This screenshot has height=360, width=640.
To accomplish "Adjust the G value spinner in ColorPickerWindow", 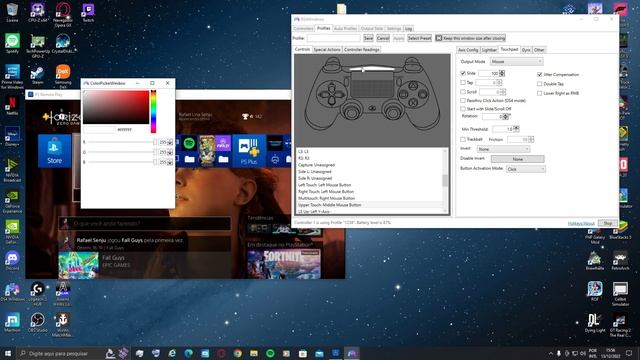I will (170, 152).
